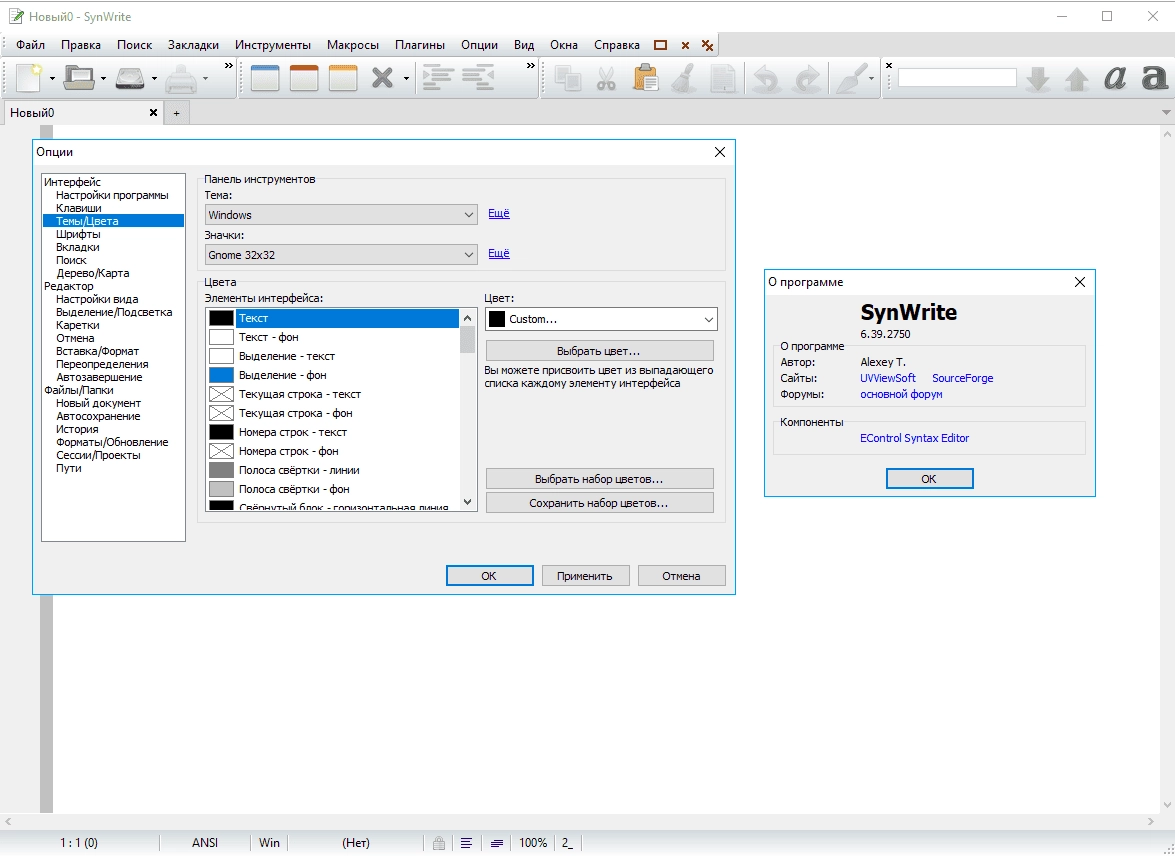Open file using folder toolbar icon

[79, 78]
